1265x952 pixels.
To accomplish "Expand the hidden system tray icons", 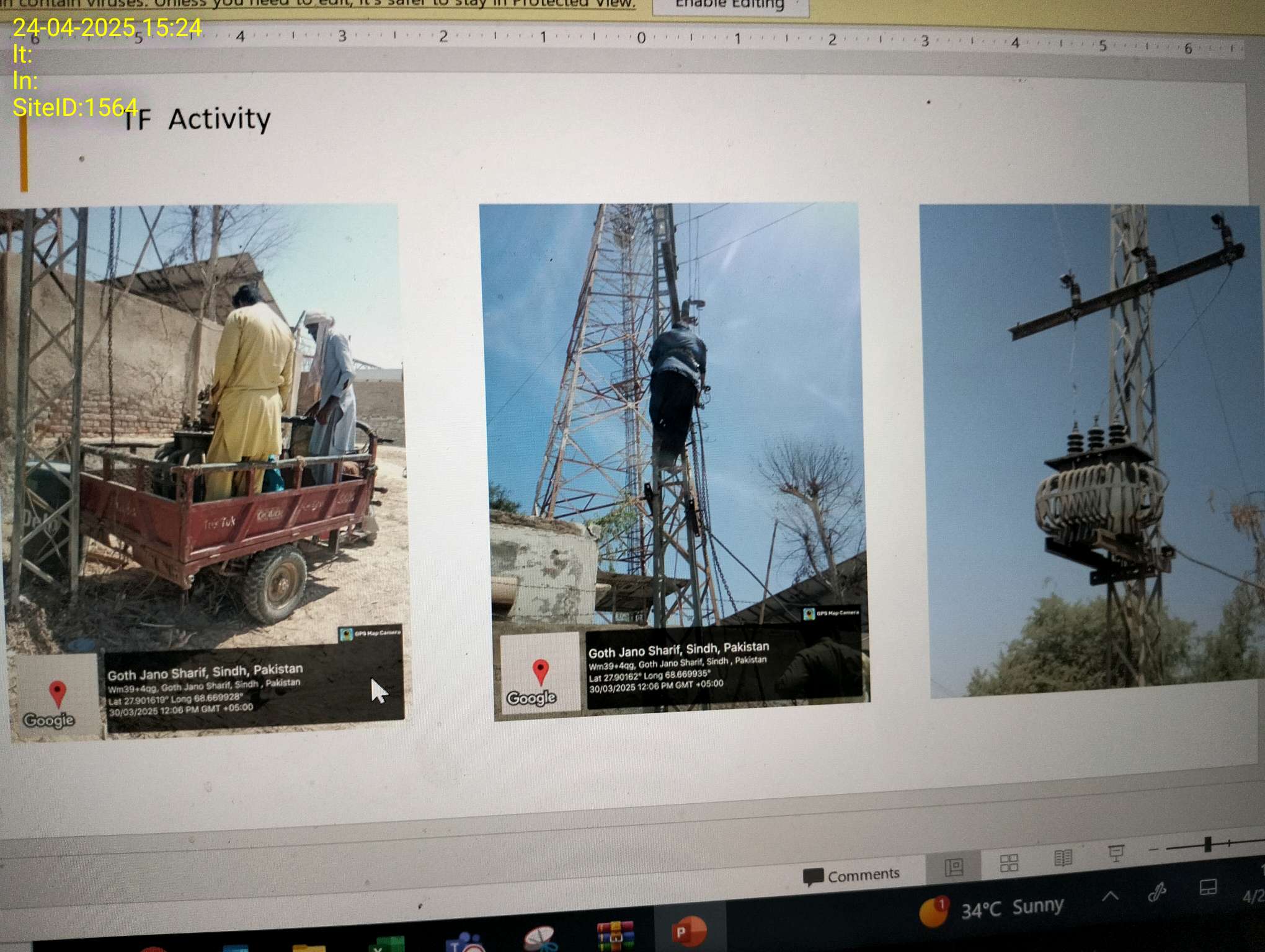I will pos(1110,896).
